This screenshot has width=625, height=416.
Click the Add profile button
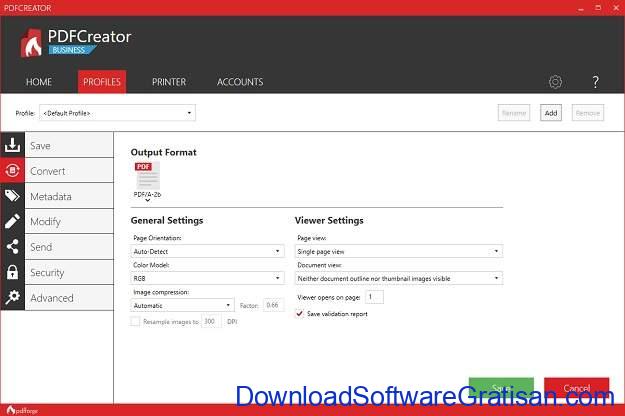(x=551, y=113)
